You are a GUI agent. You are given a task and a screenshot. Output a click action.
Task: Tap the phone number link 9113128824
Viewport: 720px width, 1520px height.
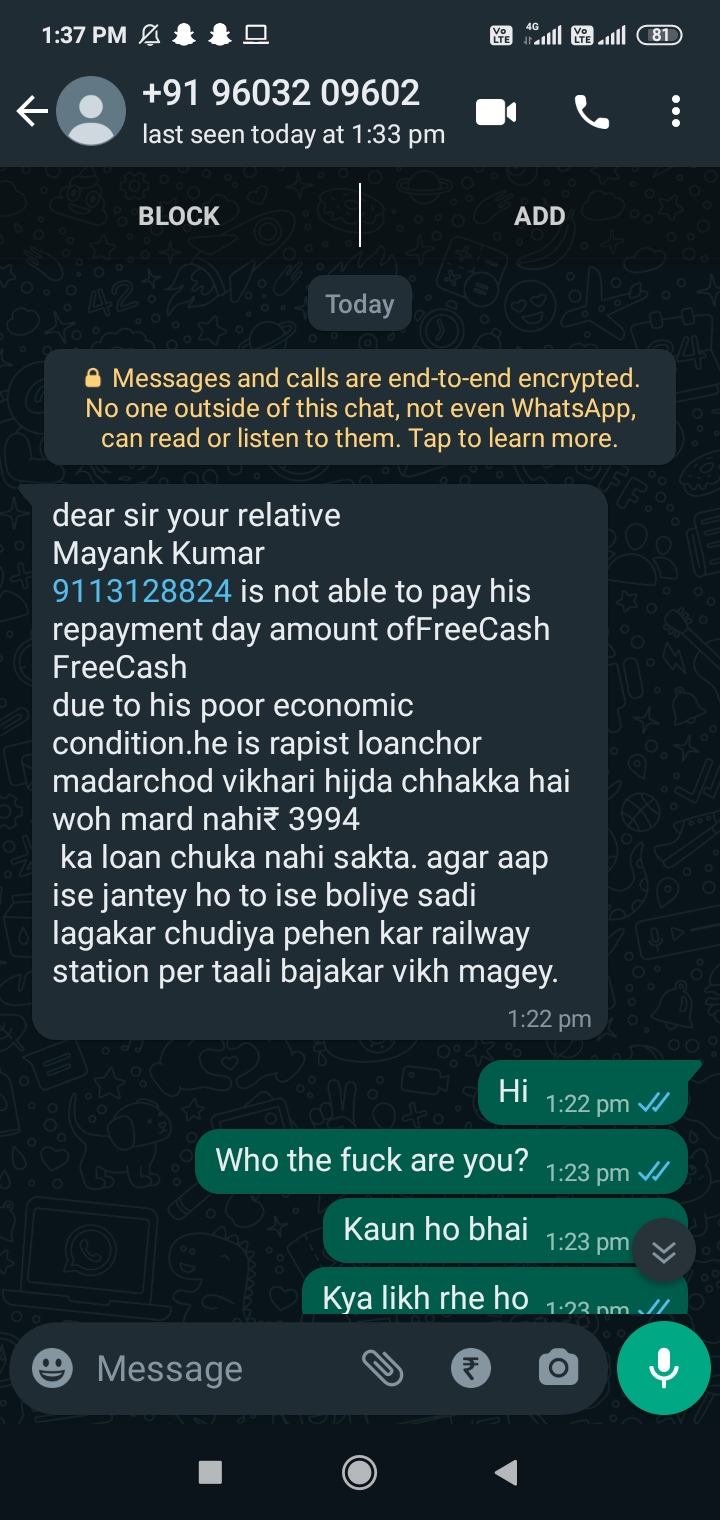142,591
